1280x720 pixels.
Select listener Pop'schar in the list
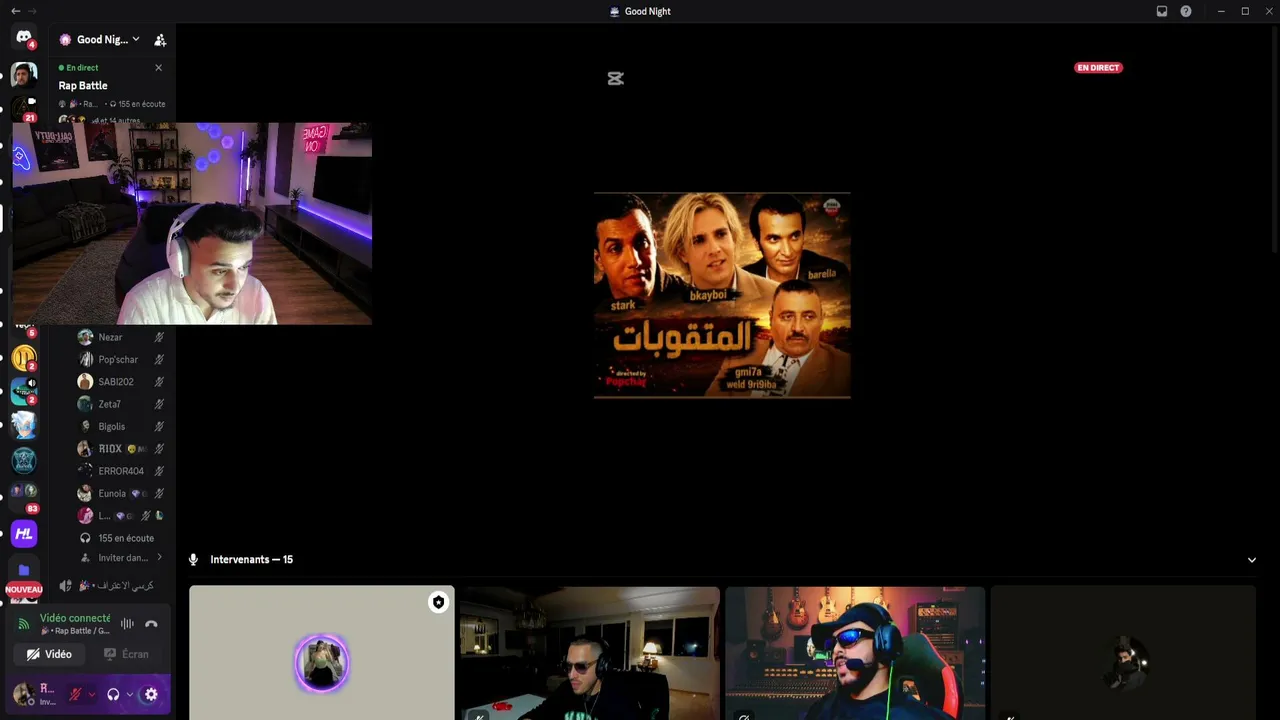(120, 360)
